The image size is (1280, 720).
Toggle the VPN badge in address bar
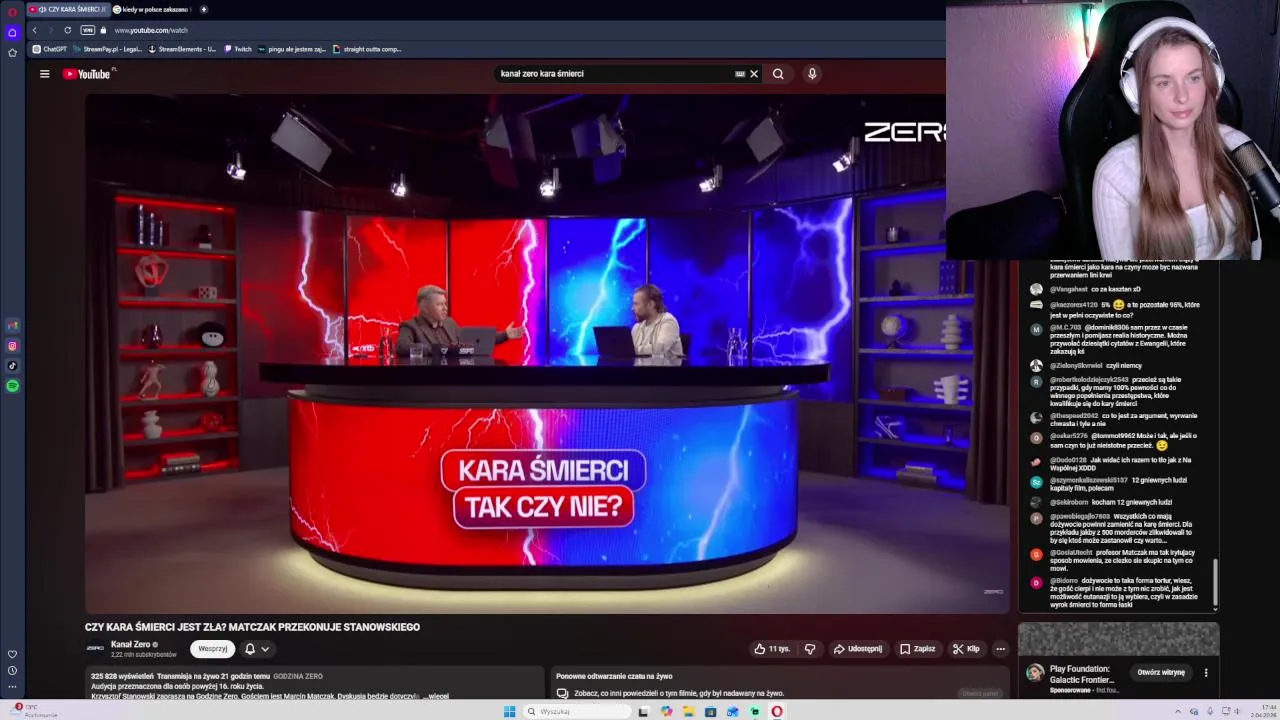click(x=88, y=30)
